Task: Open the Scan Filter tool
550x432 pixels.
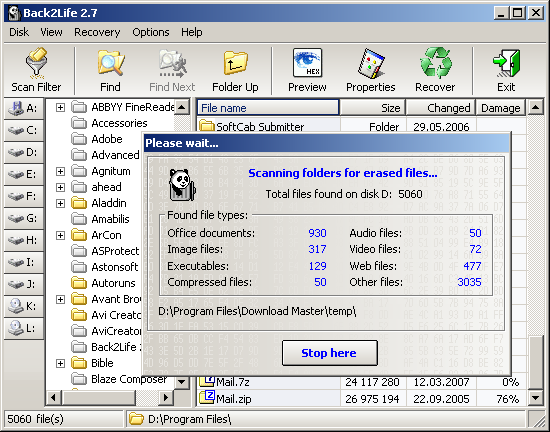Action: point(36,70)
